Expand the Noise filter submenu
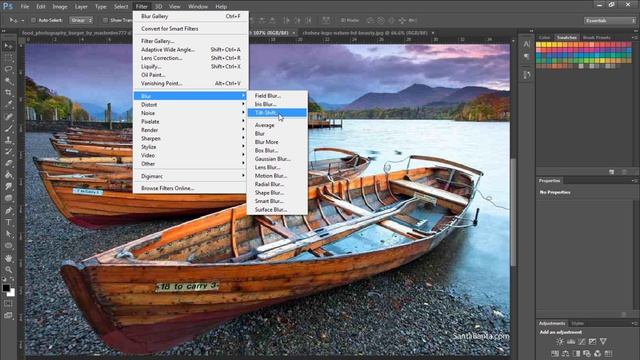Viewport: 640px width, 360px height. (x=190, y=113)
